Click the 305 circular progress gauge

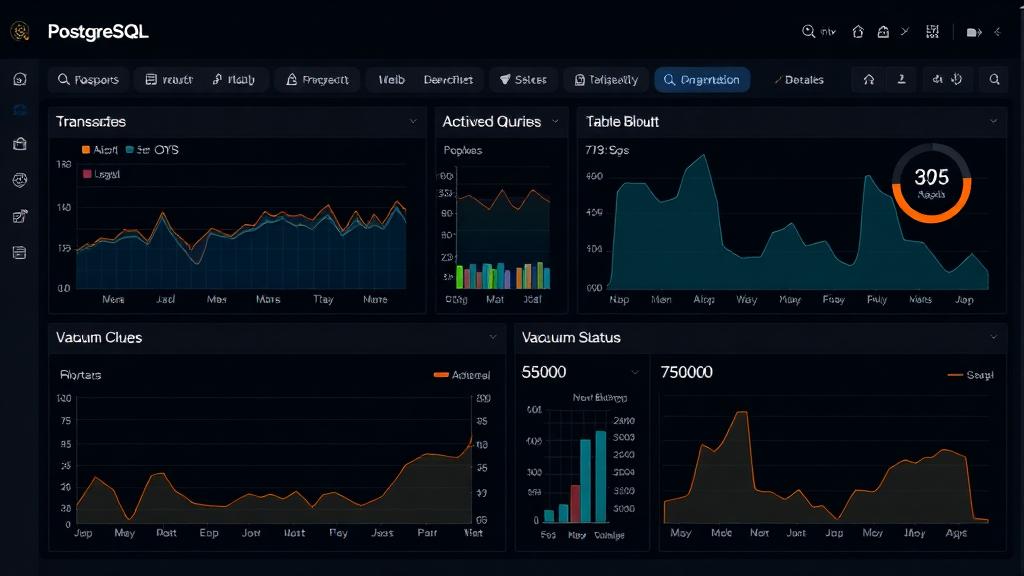point(930,184)
